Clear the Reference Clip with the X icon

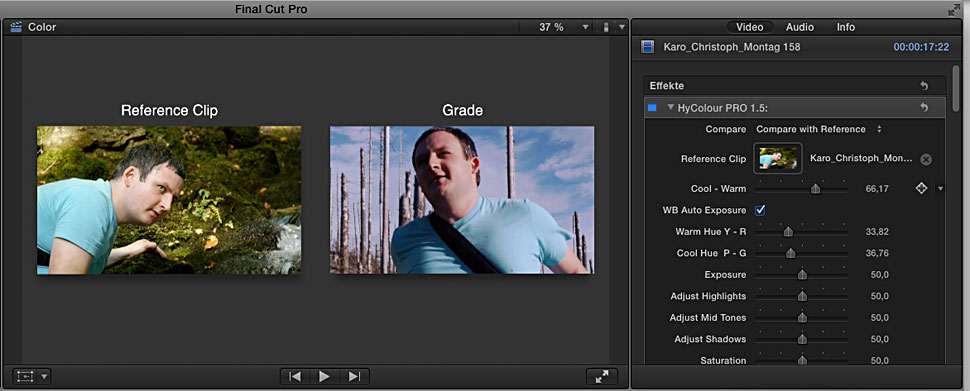925,159
